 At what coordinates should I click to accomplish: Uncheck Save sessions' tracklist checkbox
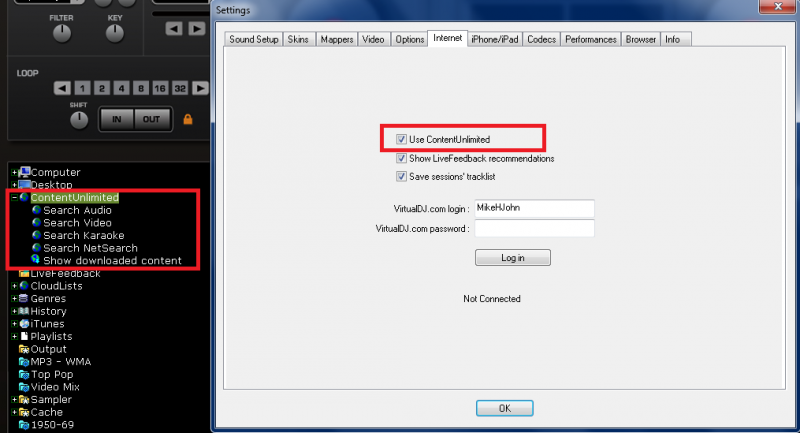tap(402, 176)
